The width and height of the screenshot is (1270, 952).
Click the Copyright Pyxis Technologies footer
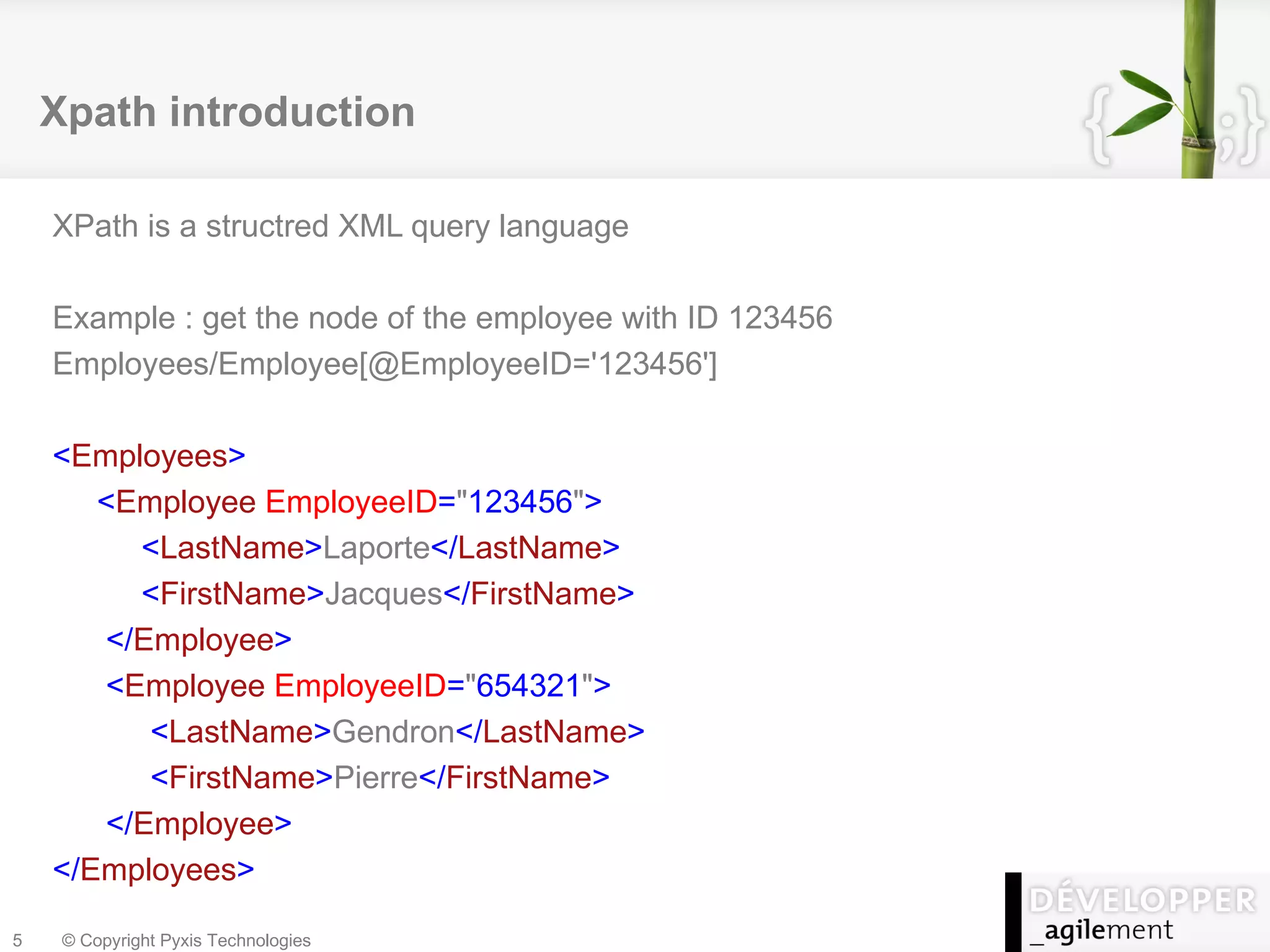(186, 940)
